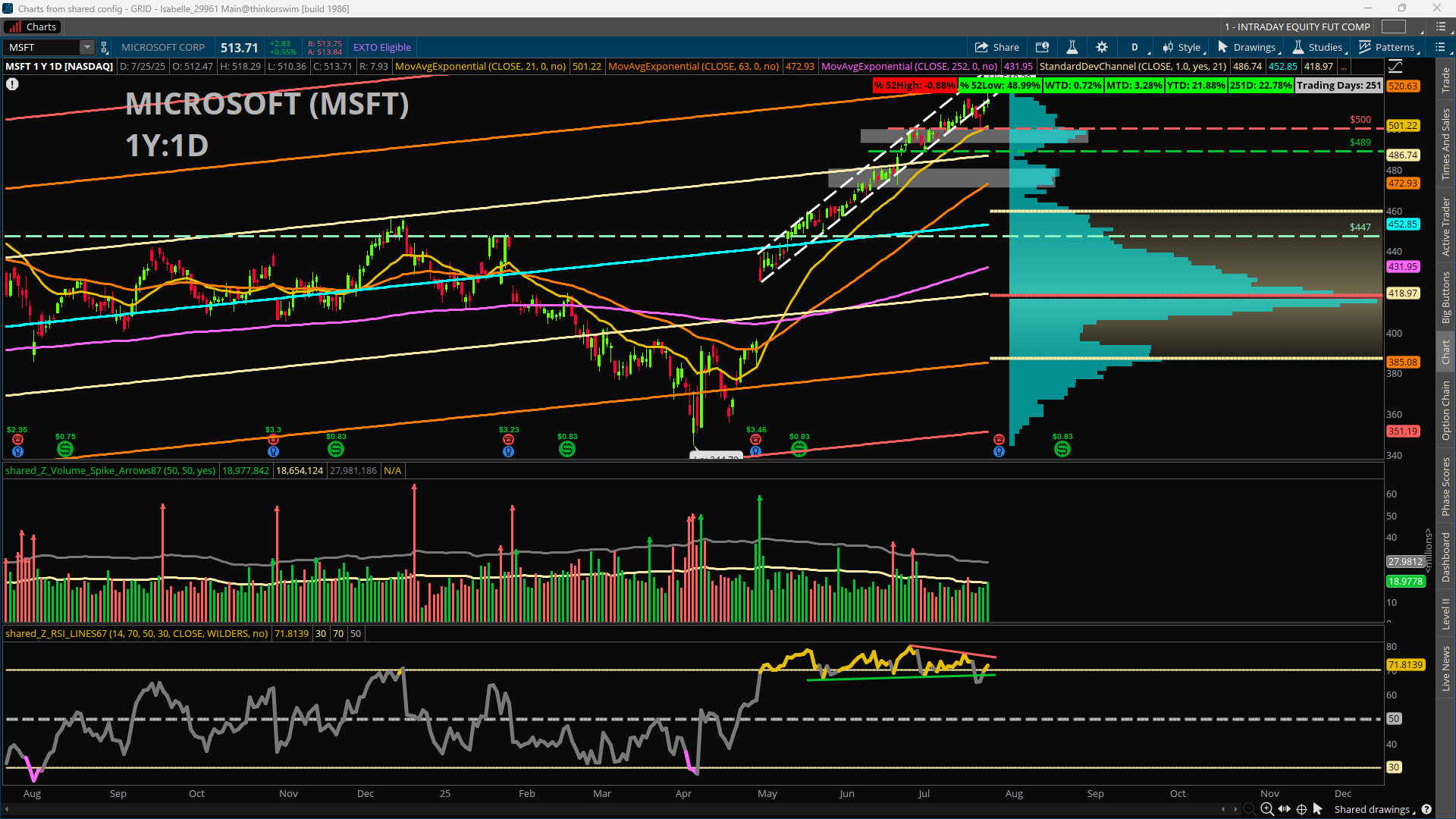The image size is (1456, 819).
Task: Open the Option Chain side tab
Action: click(1446, 409)
